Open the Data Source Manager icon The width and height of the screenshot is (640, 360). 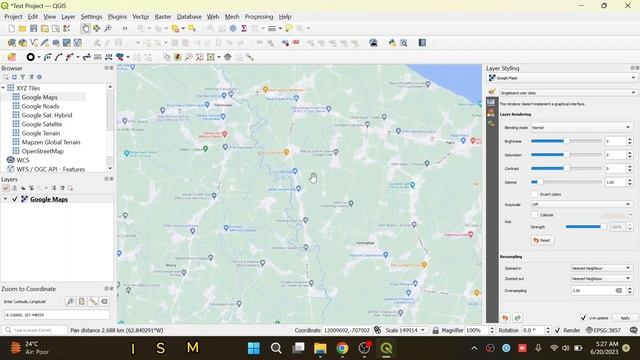coord(11,42)
